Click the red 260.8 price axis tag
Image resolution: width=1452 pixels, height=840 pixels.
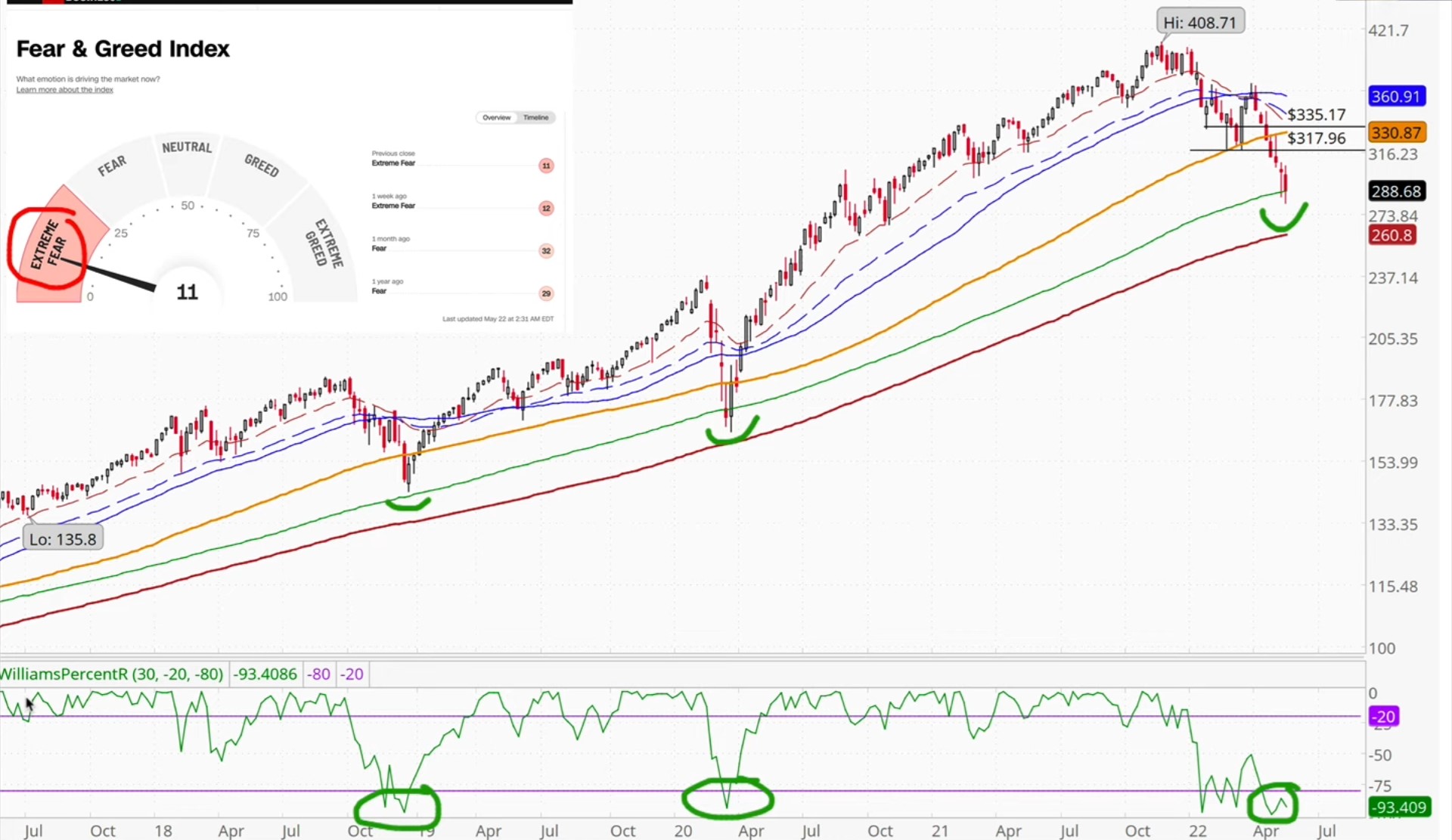[x=1391, y=235]
